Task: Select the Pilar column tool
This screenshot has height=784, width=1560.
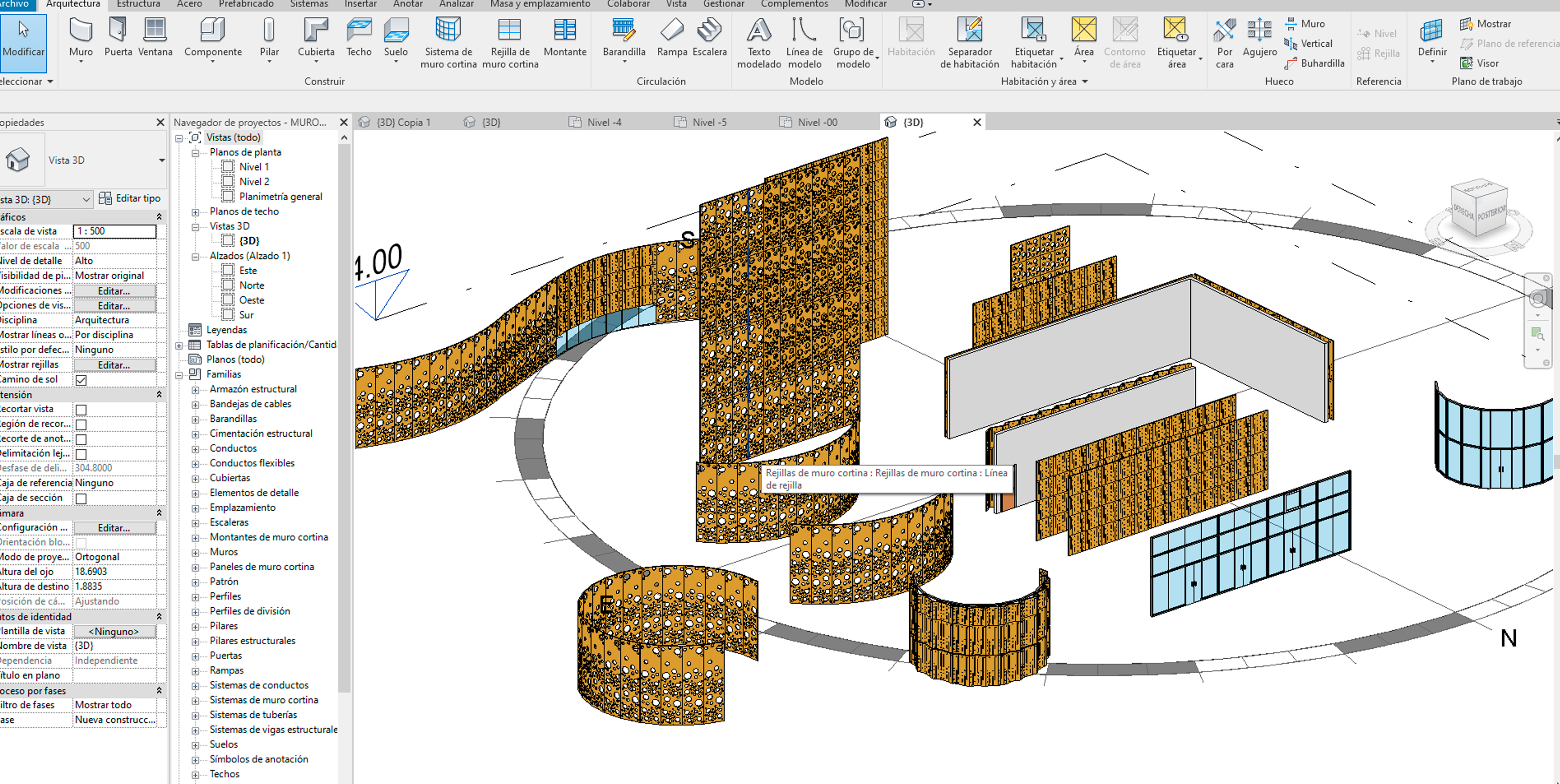Action: point(269,39)
